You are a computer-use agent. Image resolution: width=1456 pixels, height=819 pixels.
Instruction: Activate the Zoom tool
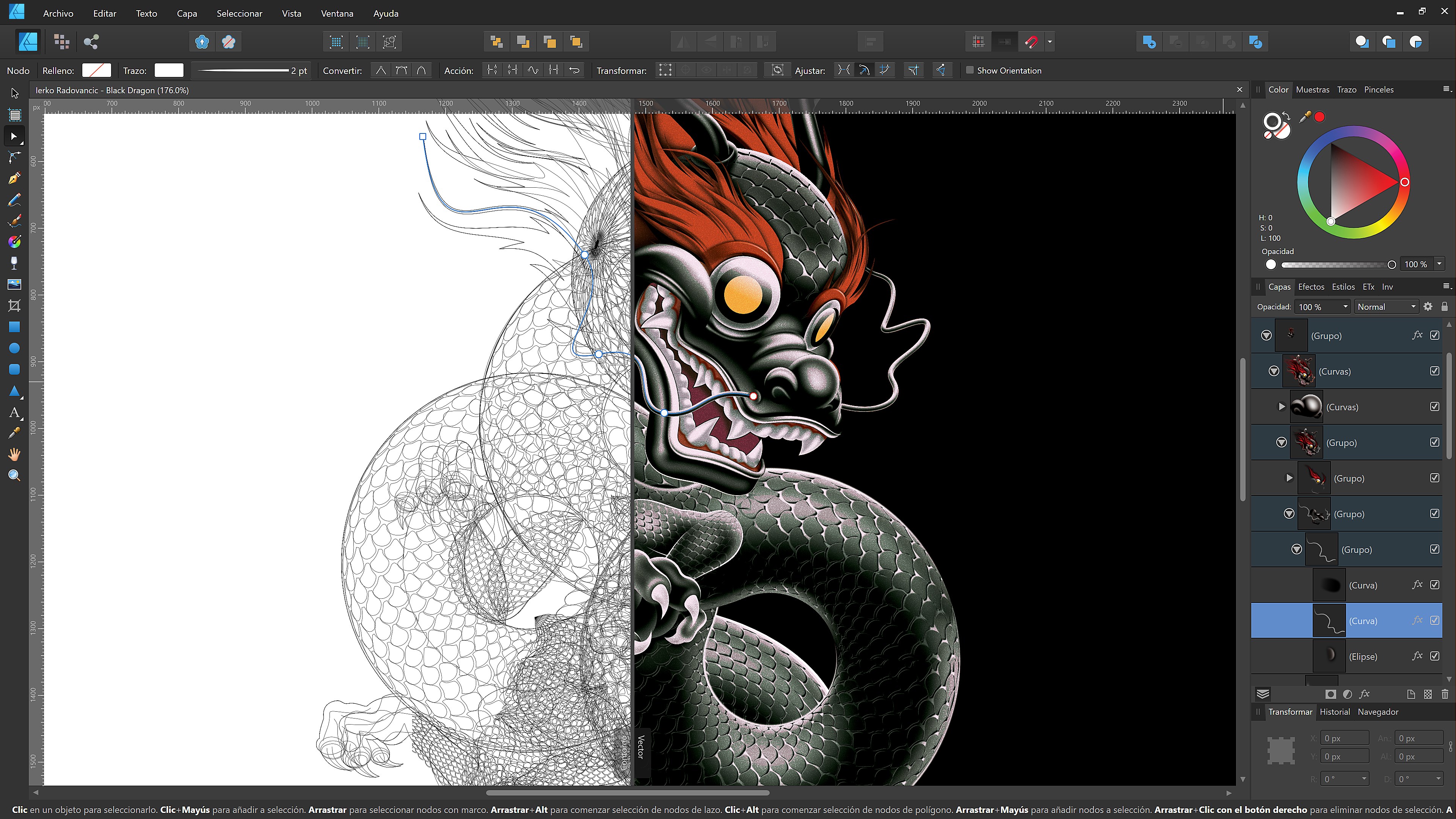point(14,475)
